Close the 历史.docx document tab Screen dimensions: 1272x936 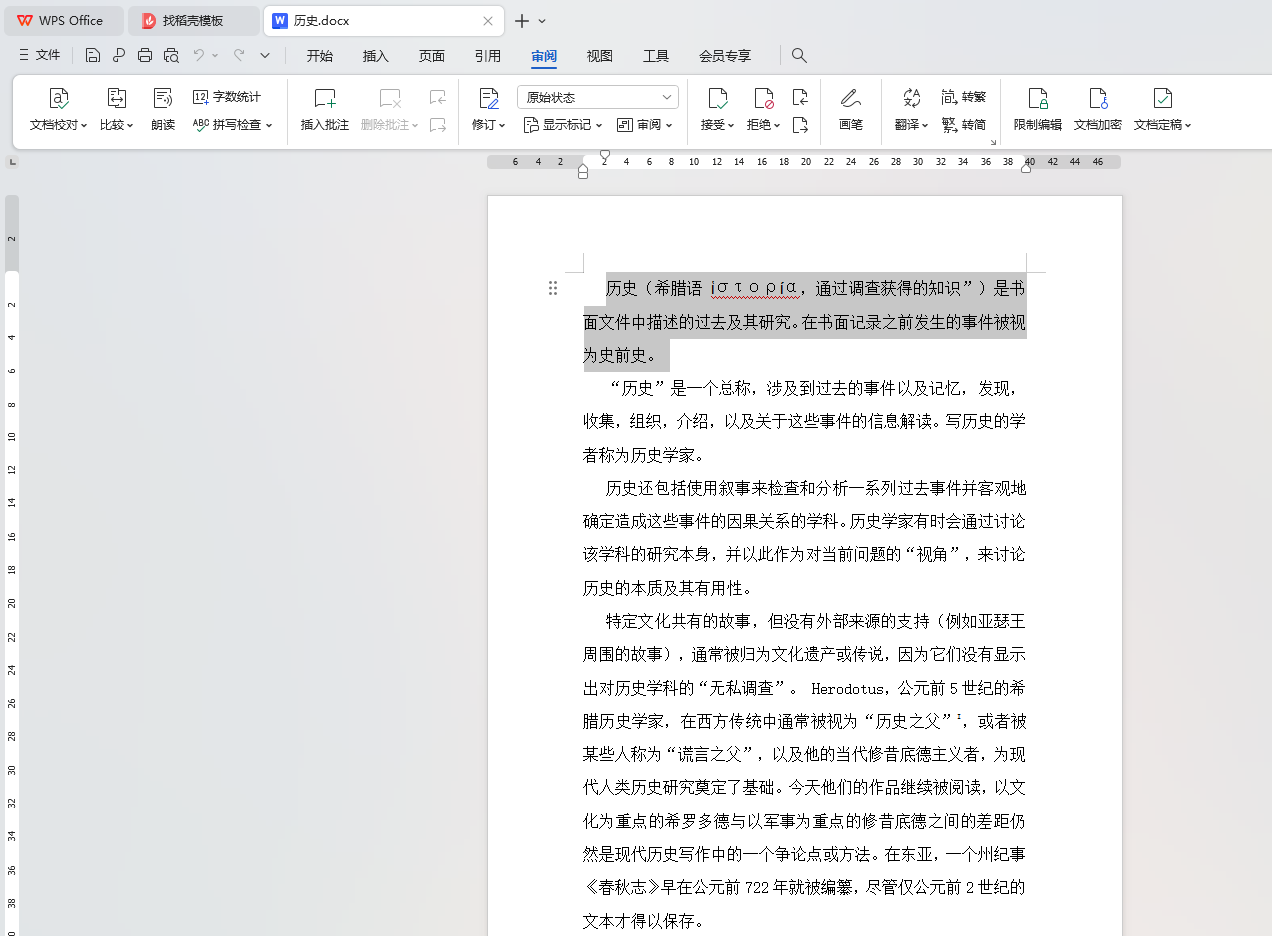488,20
